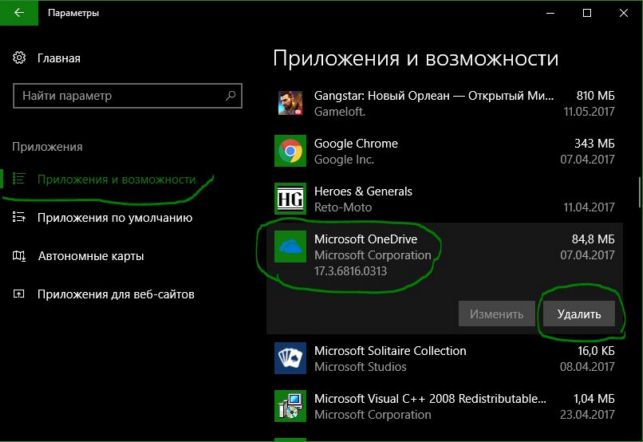Click the 11.05.2017 install date
The width and height of the screenshot is (643, 442).
click(x=589, y=112)
